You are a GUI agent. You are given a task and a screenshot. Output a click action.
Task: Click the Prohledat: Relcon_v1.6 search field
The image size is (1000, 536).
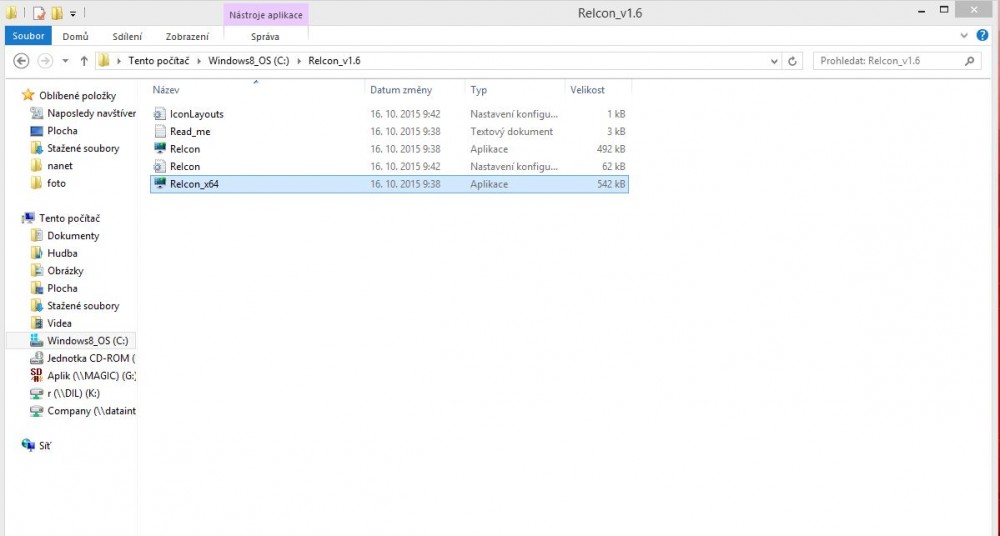885,61
